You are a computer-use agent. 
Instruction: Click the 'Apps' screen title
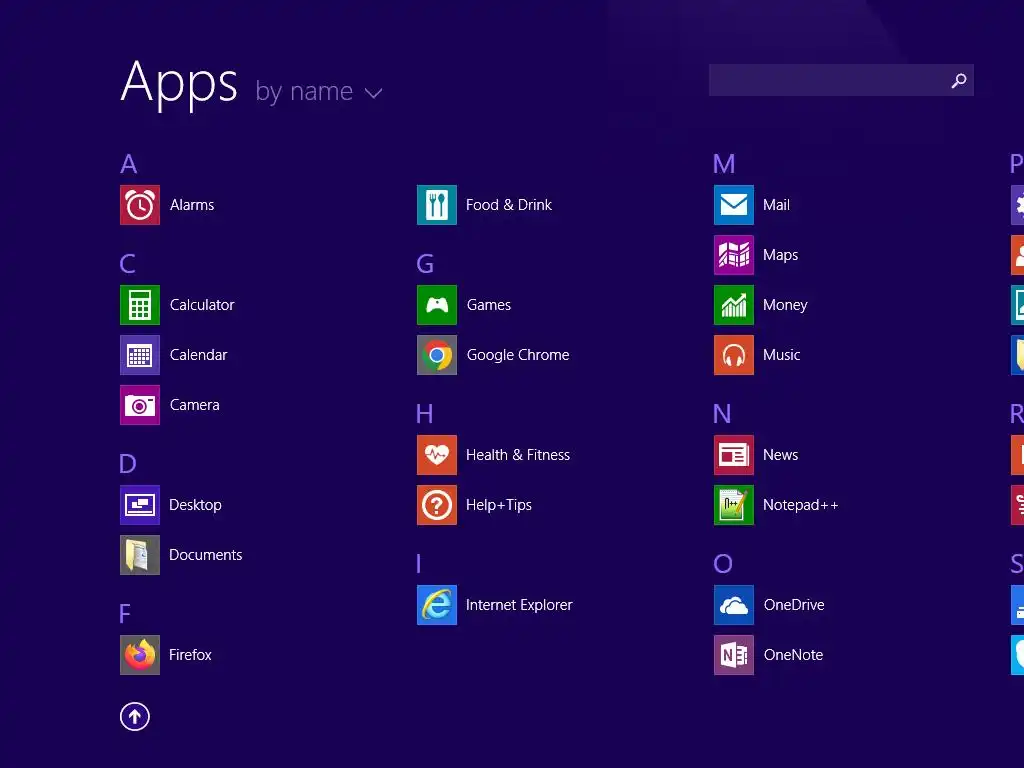[x=180, y=84]
